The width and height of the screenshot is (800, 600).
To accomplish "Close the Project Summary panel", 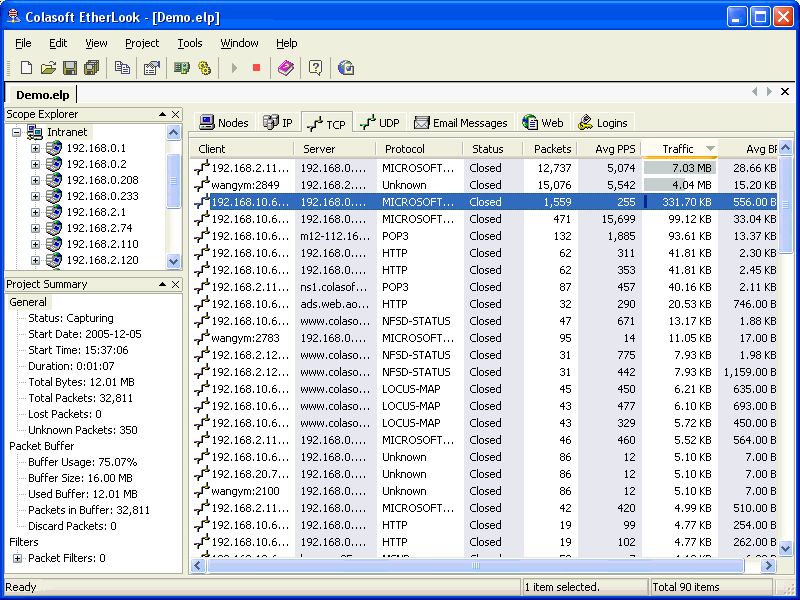I will point(176,284).
